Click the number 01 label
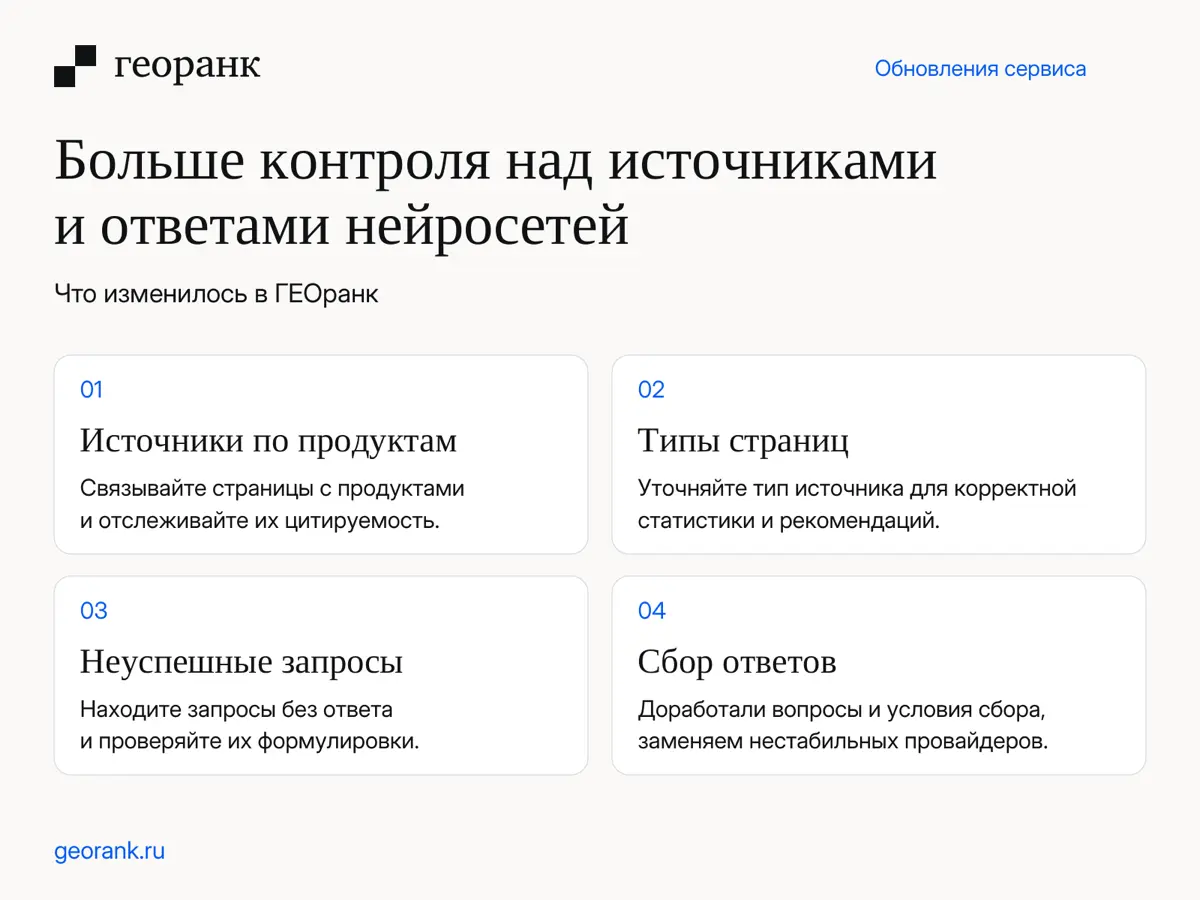 tap(91, 390)
